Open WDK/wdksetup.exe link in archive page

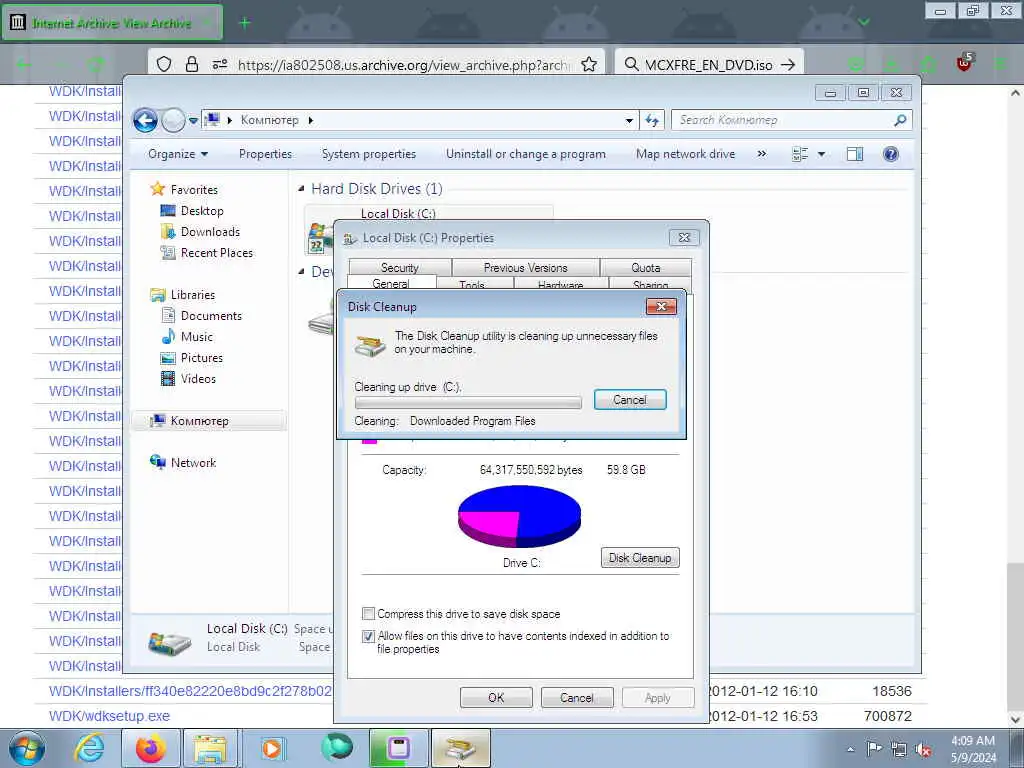(109, 716)
